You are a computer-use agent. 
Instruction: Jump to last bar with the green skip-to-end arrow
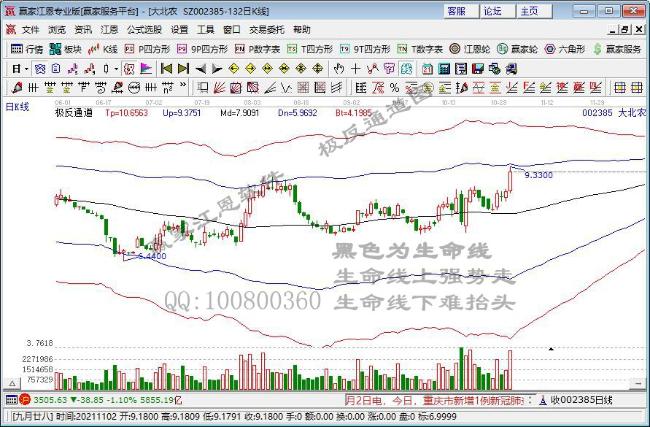click(x=183, y=69)
